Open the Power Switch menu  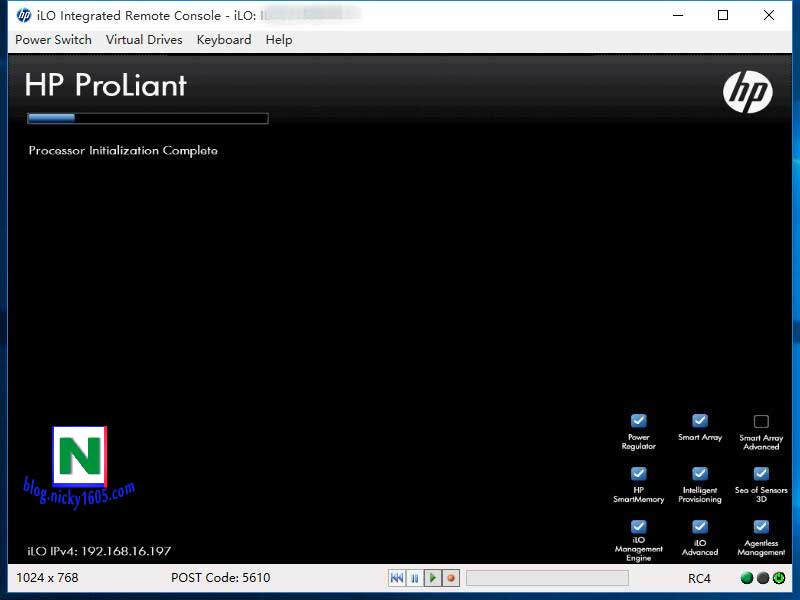tap(53, 40)
